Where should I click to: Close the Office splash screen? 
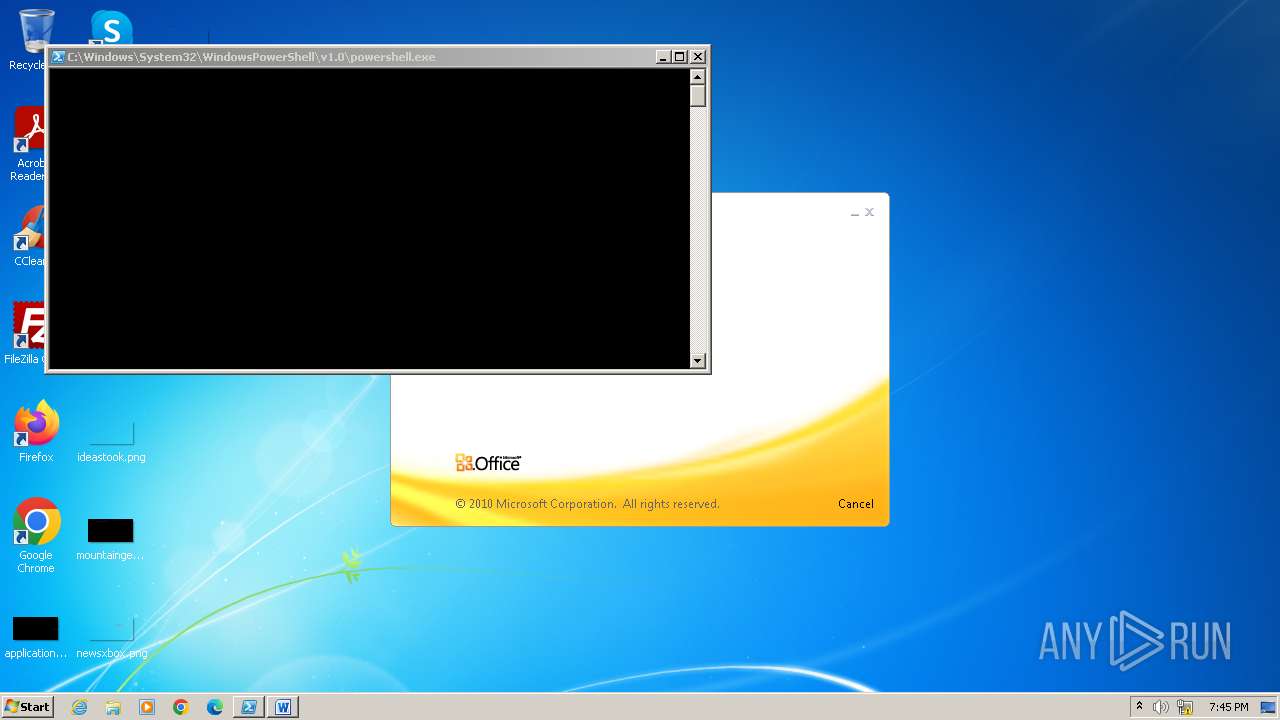tap(870, 212)
